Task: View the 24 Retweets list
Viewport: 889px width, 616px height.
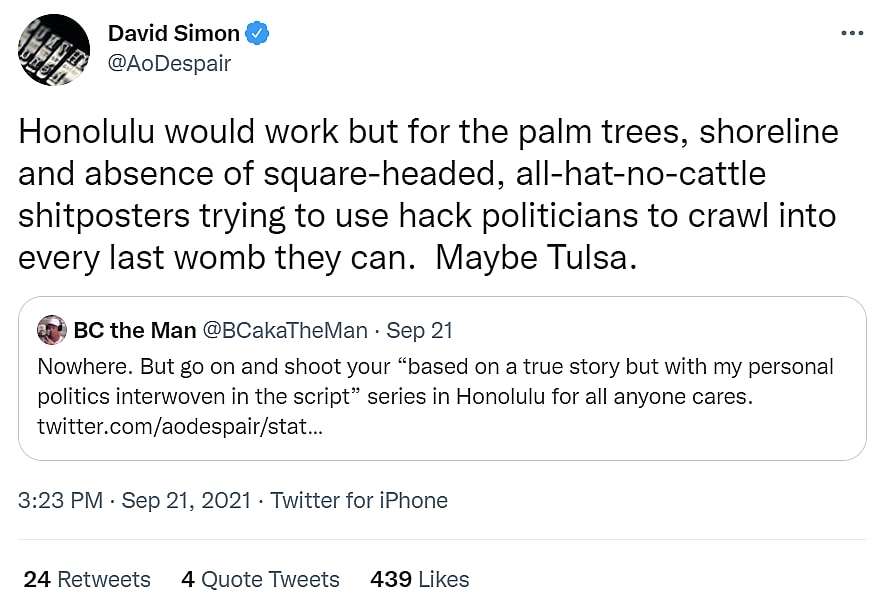Action: [x=87, y=579]
